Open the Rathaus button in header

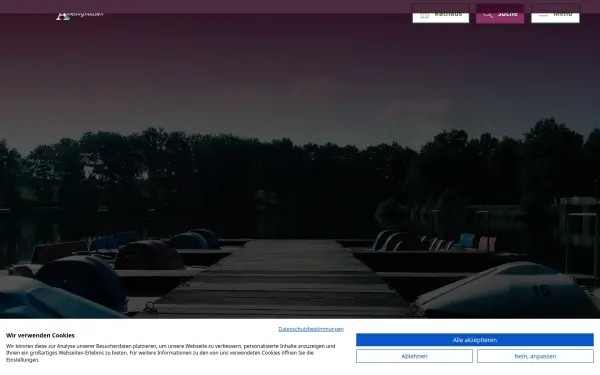[440, 13]
